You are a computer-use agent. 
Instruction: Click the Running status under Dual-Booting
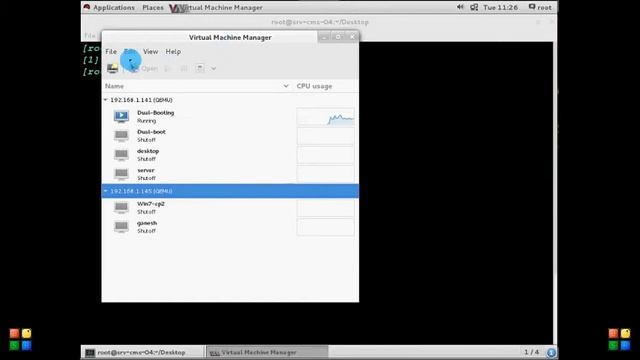(x=147, y=121)
